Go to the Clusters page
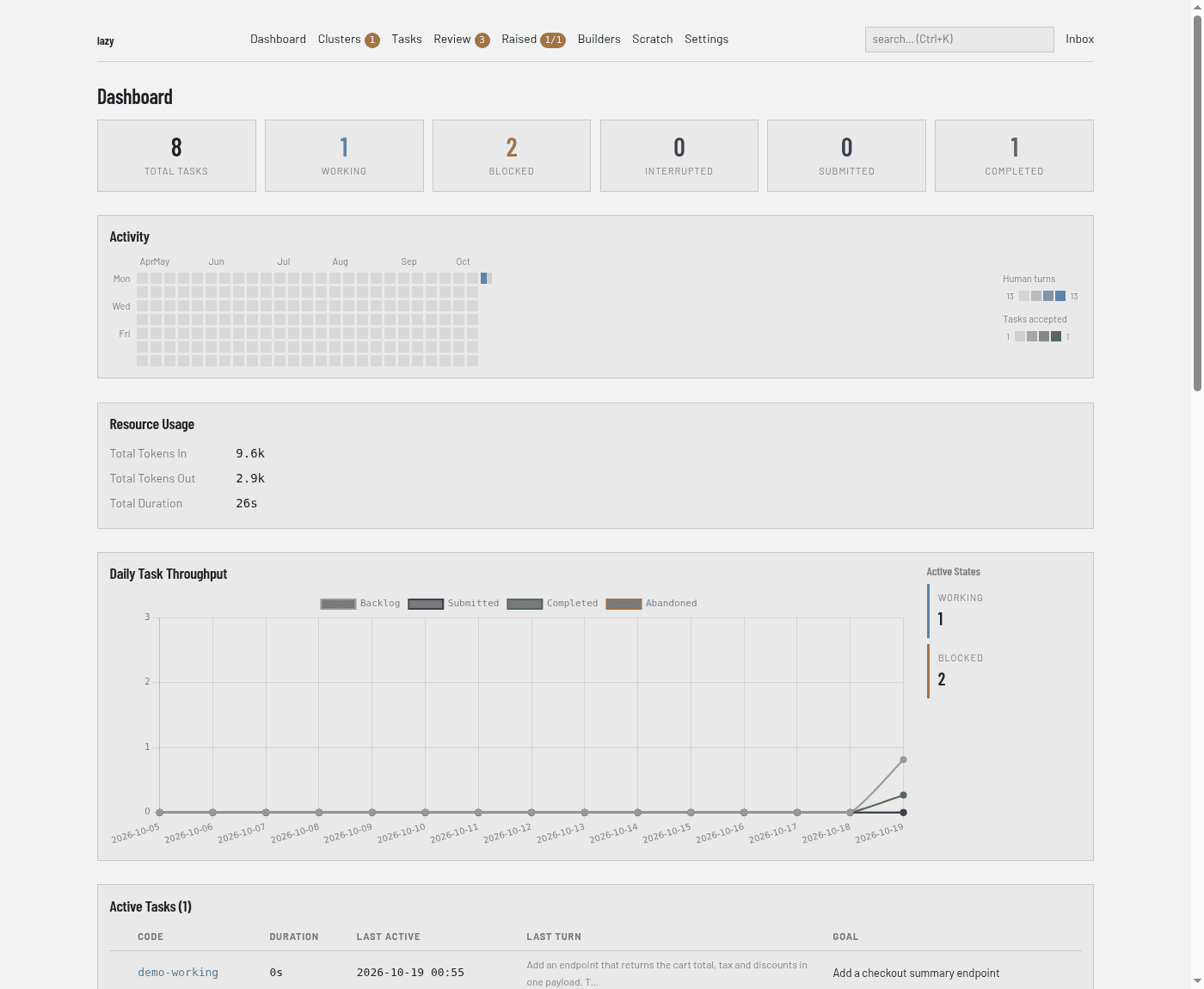Screen dimensions: 1204x989 (348, 40)
